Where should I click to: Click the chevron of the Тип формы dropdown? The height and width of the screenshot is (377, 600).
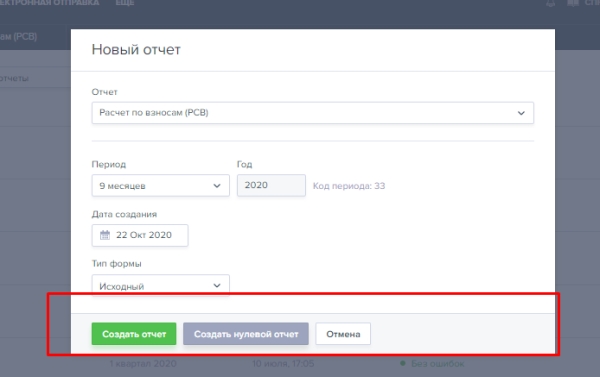(217, 286)
